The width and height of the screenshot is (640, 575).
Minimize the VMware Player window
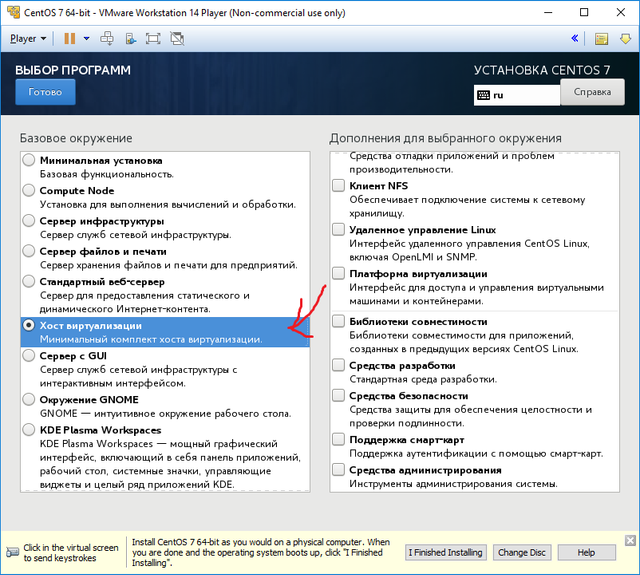548,13
